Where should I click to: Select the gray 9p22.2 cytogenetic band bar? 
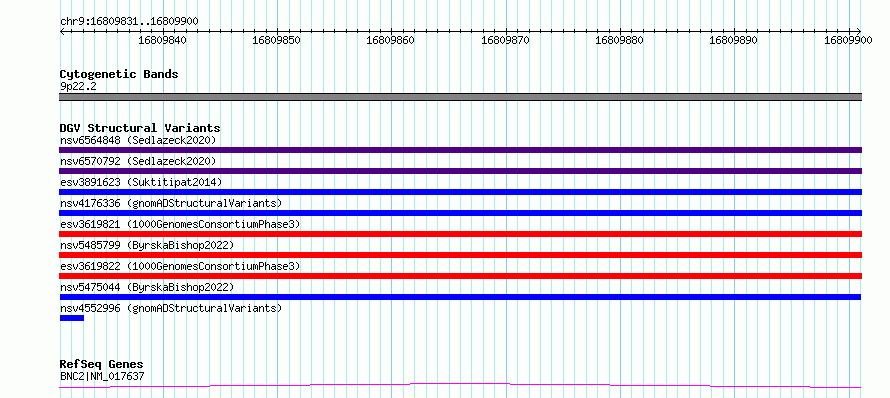pyautogui.click(x=460, y=97)
